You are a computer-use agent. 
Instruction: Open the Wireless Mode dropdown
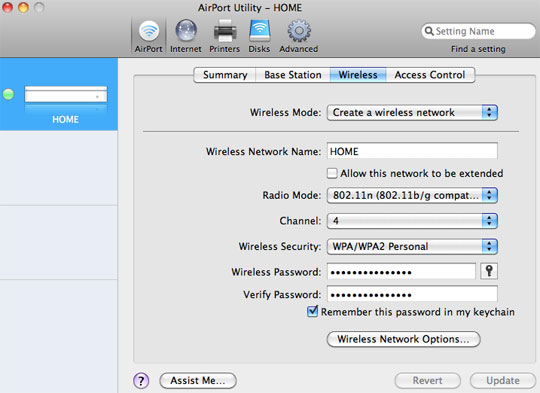412,113
